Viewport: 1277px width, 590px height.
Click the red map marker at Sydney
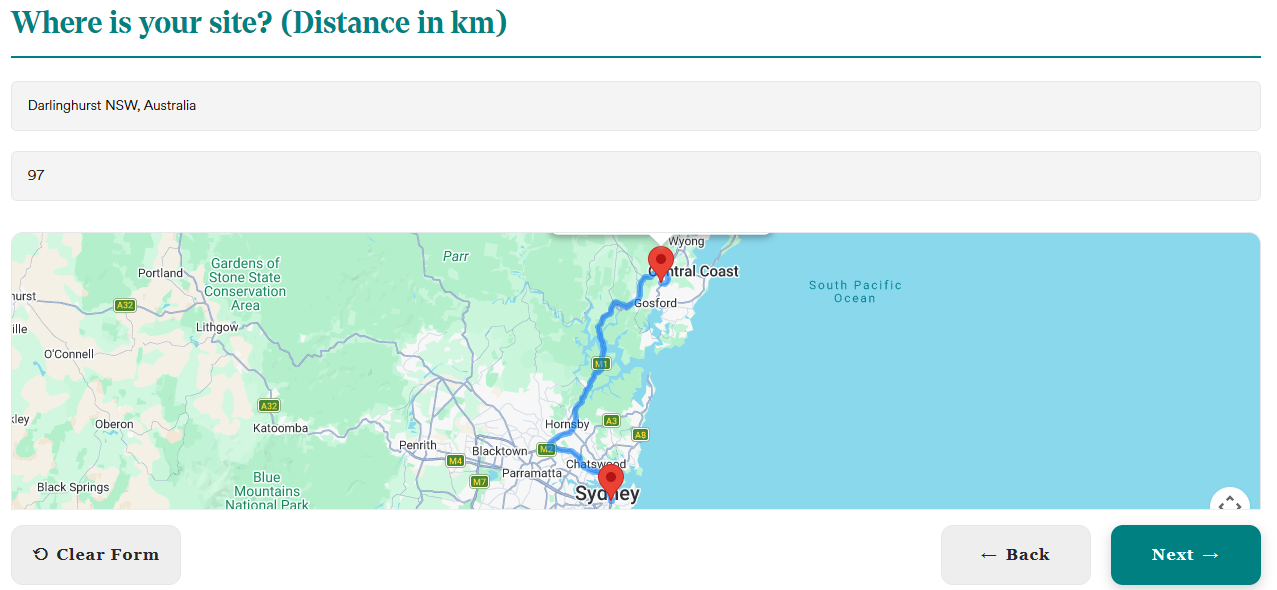pos(610,480)
